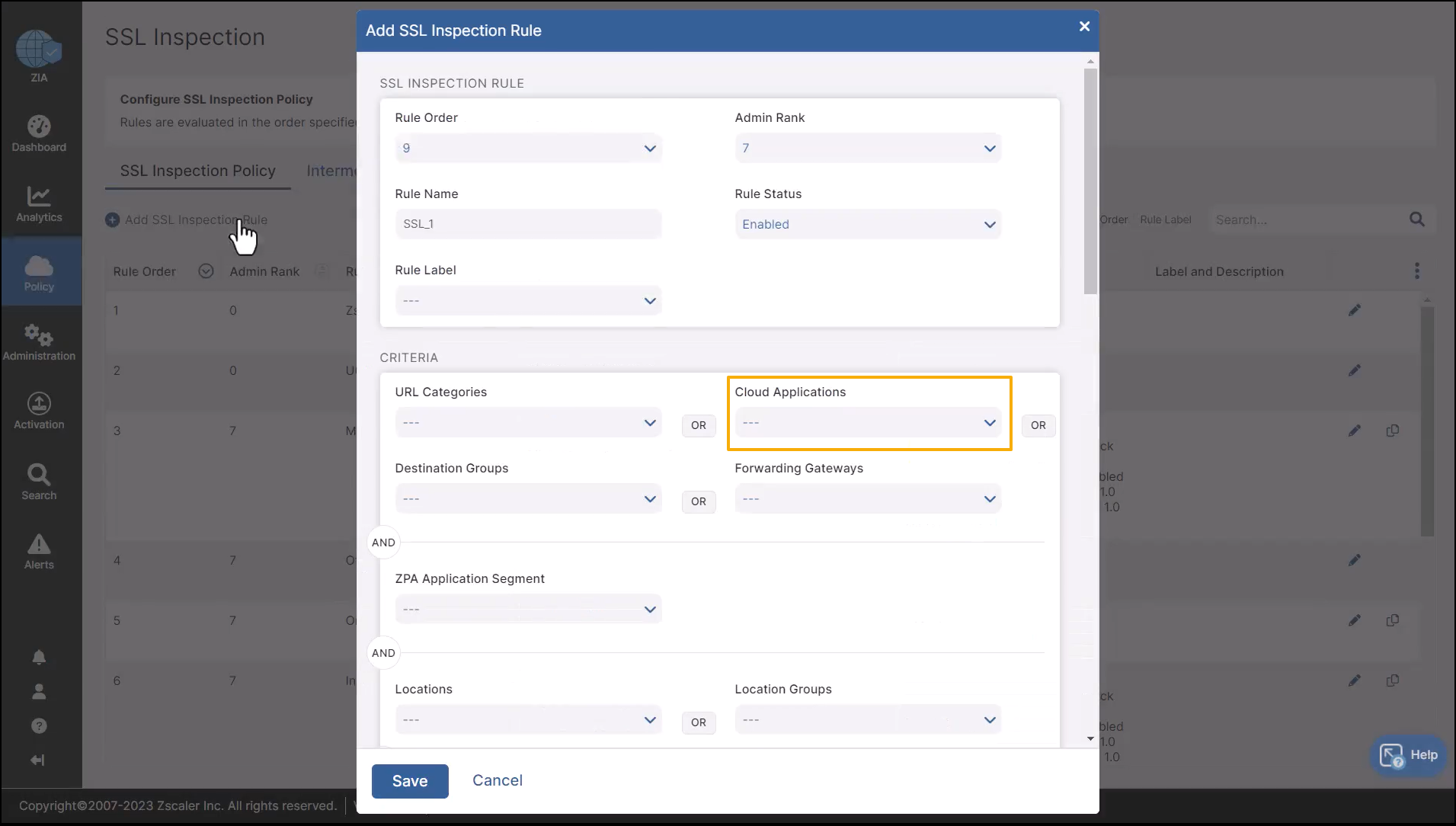This screenshot has height=826, width=1456.
Task: Save the new SSL inspection rule
Action: point(409,780)
